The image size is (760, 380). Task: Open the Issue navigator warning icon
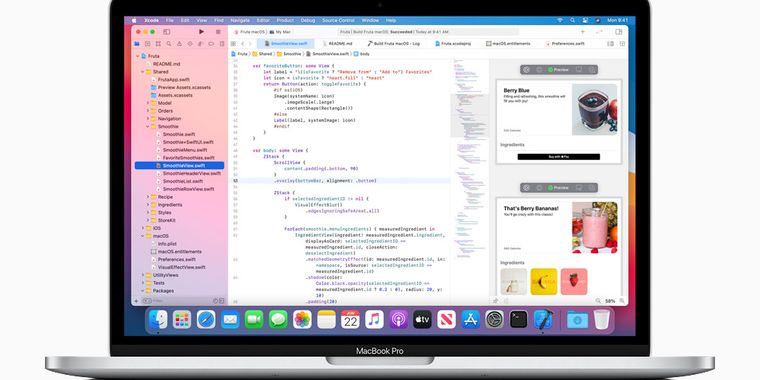[x=179, y=44]
